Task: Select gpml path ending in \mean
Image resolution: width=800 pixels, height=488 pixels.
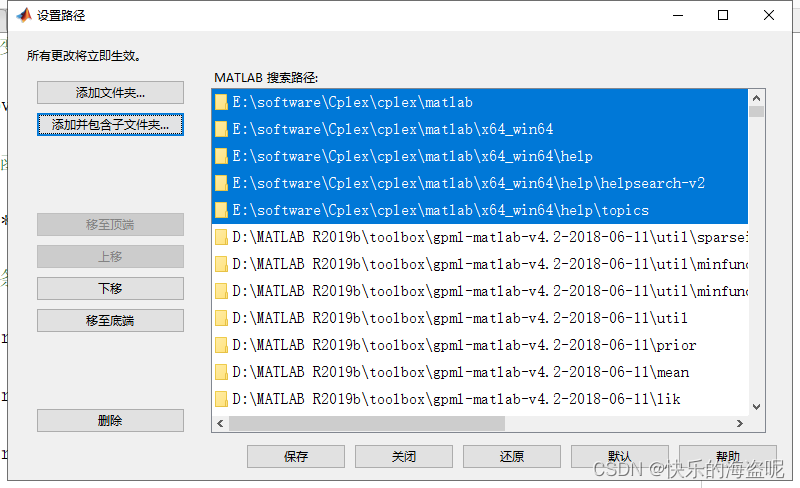Action: (x=480, y=372)
